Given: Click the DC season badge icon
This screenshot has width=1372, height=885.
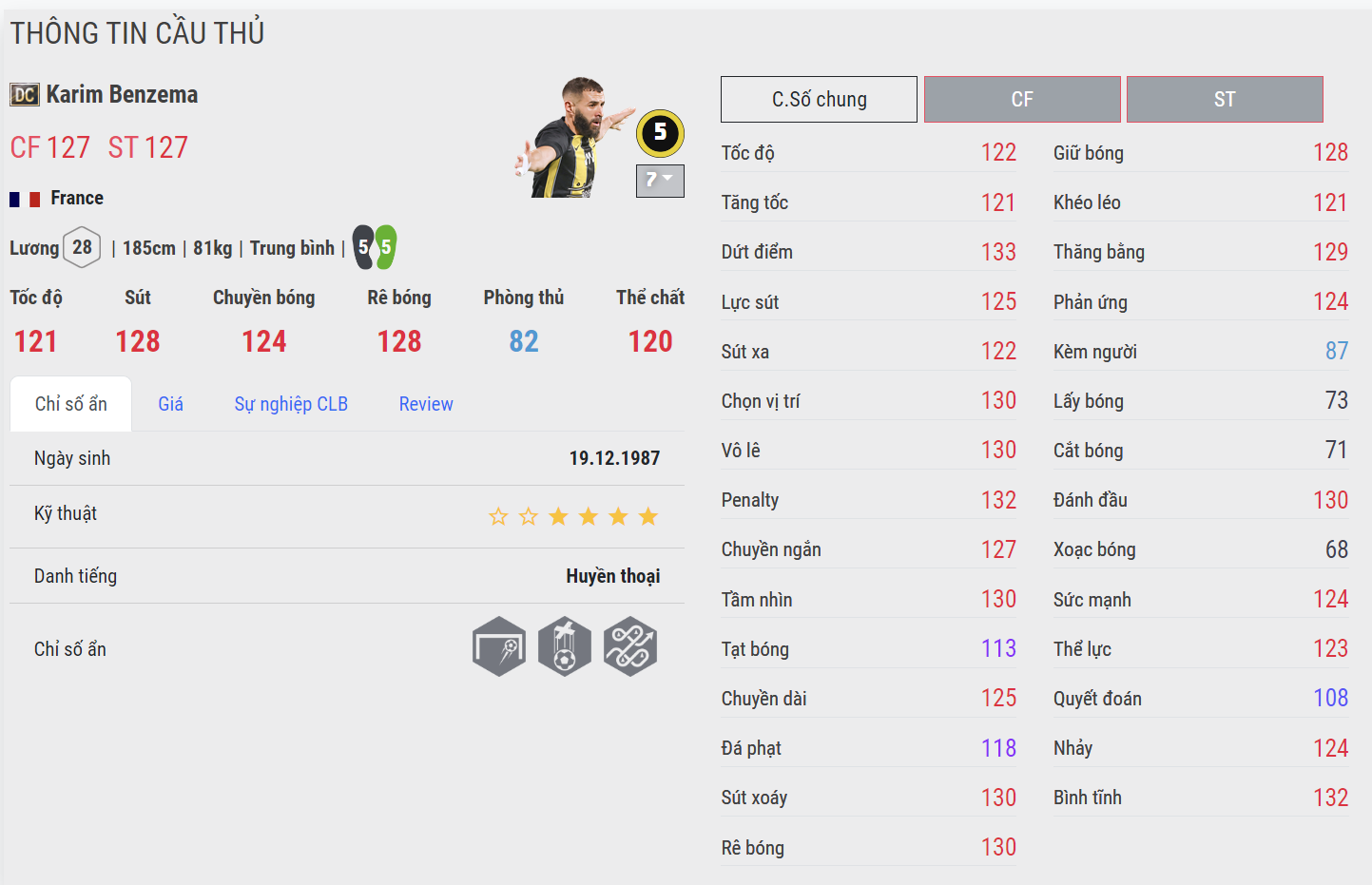Looking at the screenshot, I should (25, 95).
